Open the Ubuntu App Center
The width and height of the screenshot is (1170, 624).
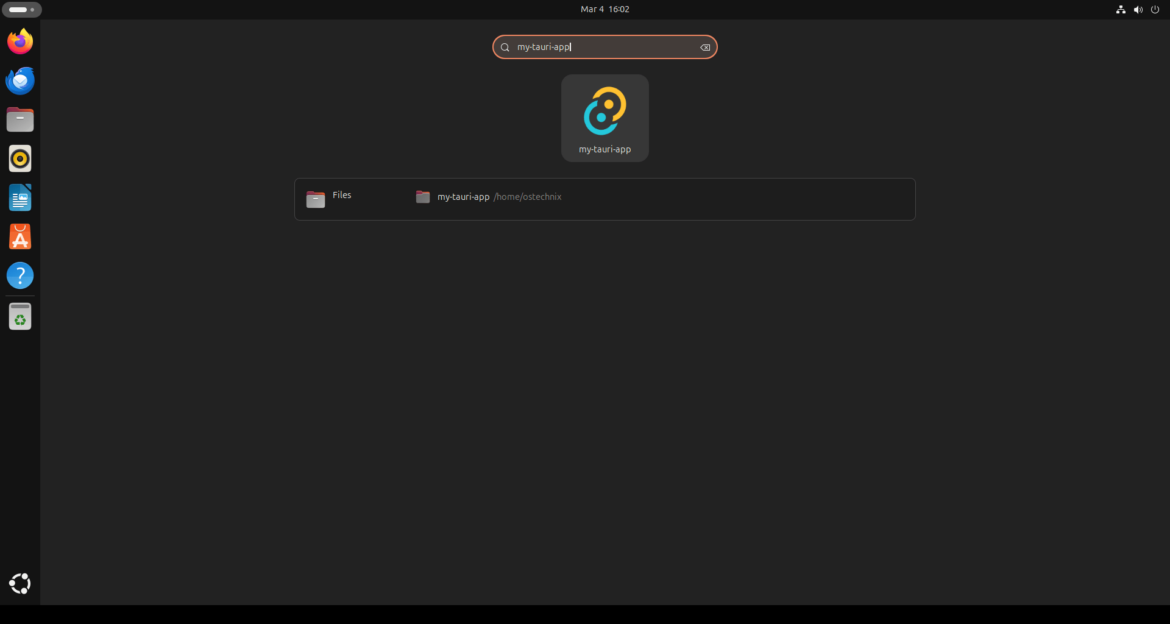(x=19, y=236)
